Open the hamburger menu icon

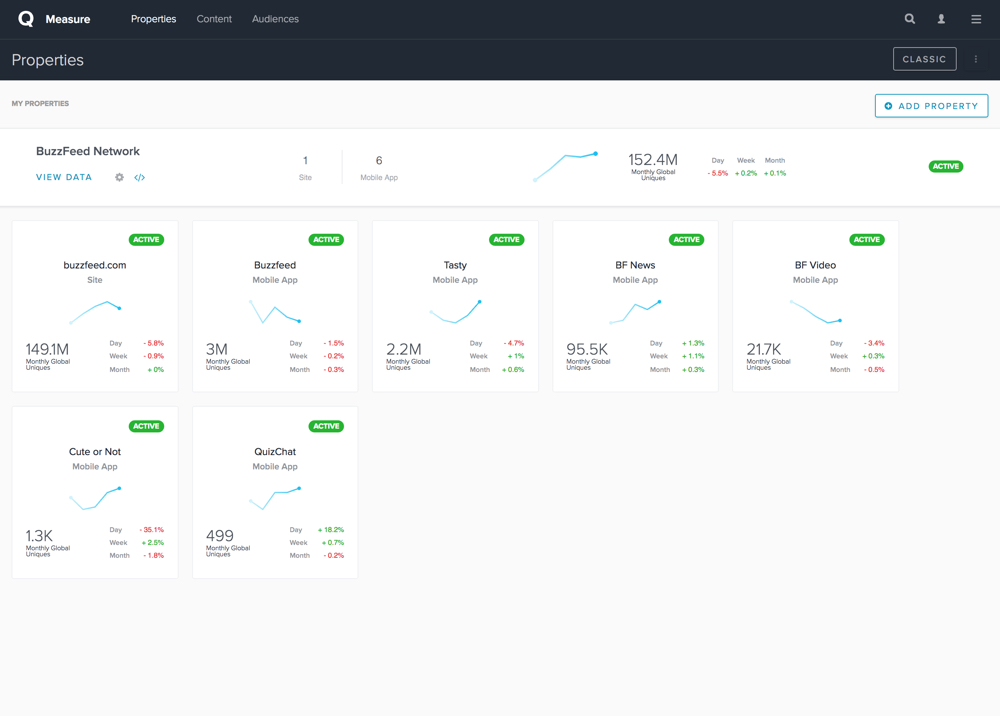(976, 19)
